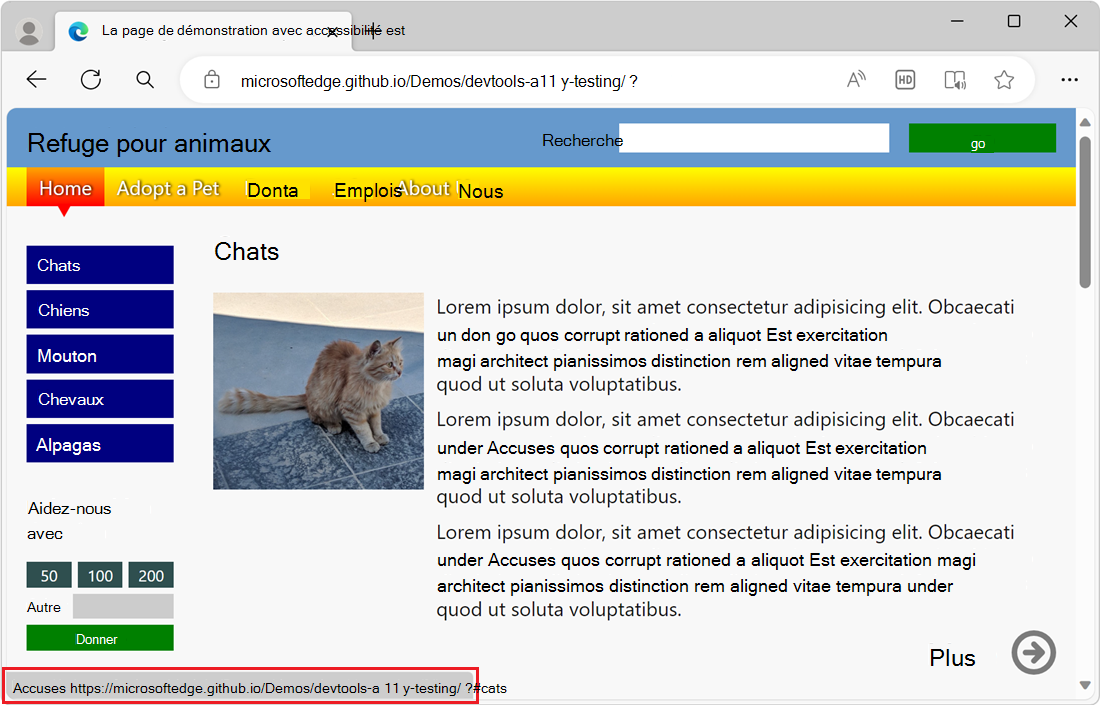Navigate back using the back arrow icon
The image size is (1100, 705).
tap(36, 79)
